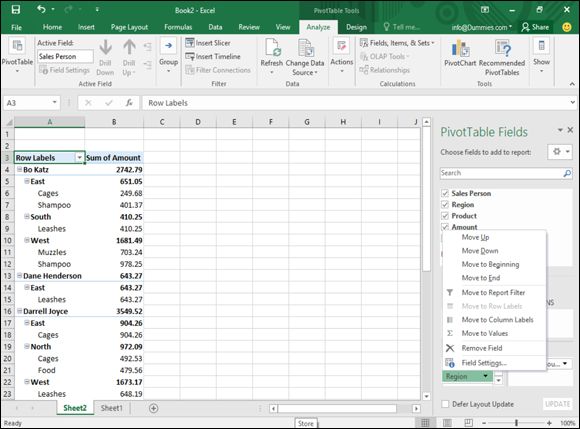The width and height of the screenshot is (580, 429).
Task: Open the Row Labels filter dropdown
Action: (x=79, y=158)
